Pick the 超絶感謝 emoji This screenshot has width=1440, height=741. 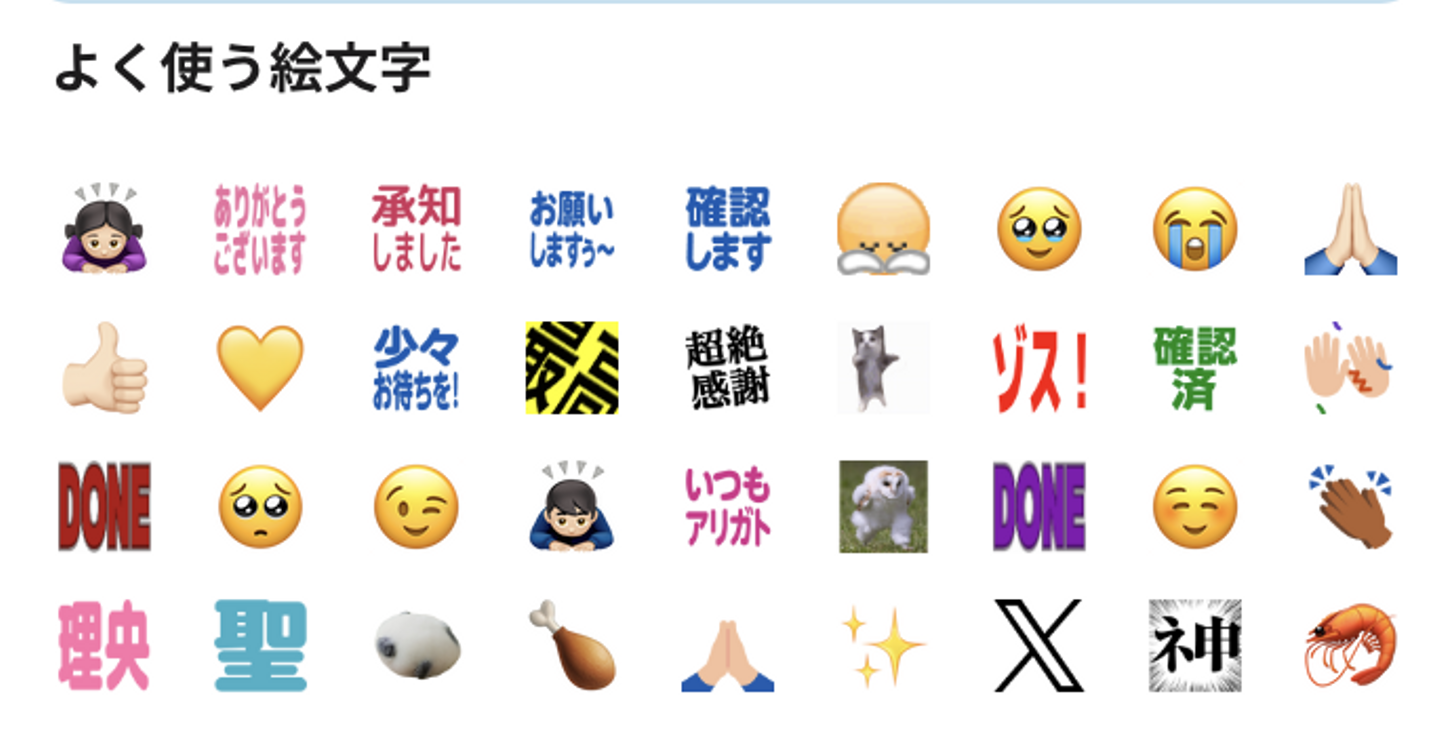[728, 368]
